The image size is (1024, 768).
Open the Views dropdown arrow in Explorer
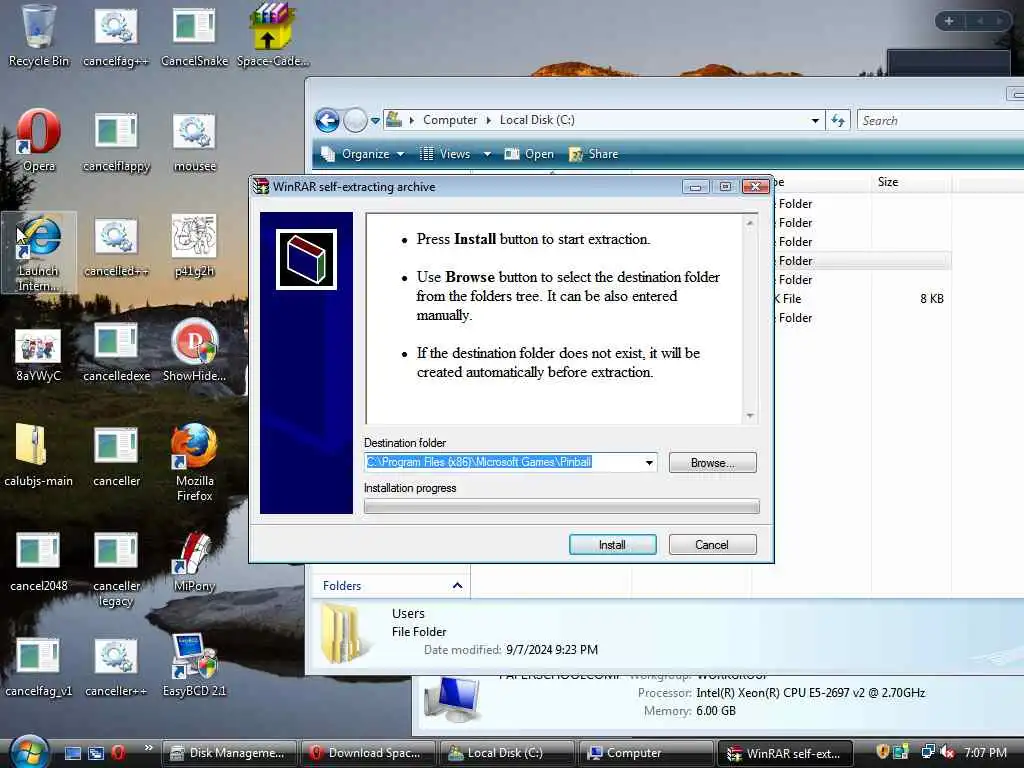487,154
